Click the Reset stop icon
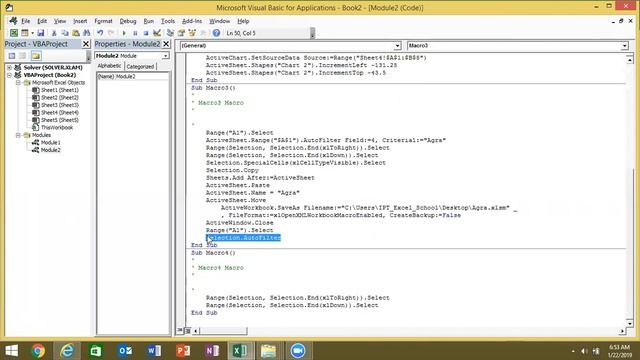640x360 pixels. click(146, 33)
